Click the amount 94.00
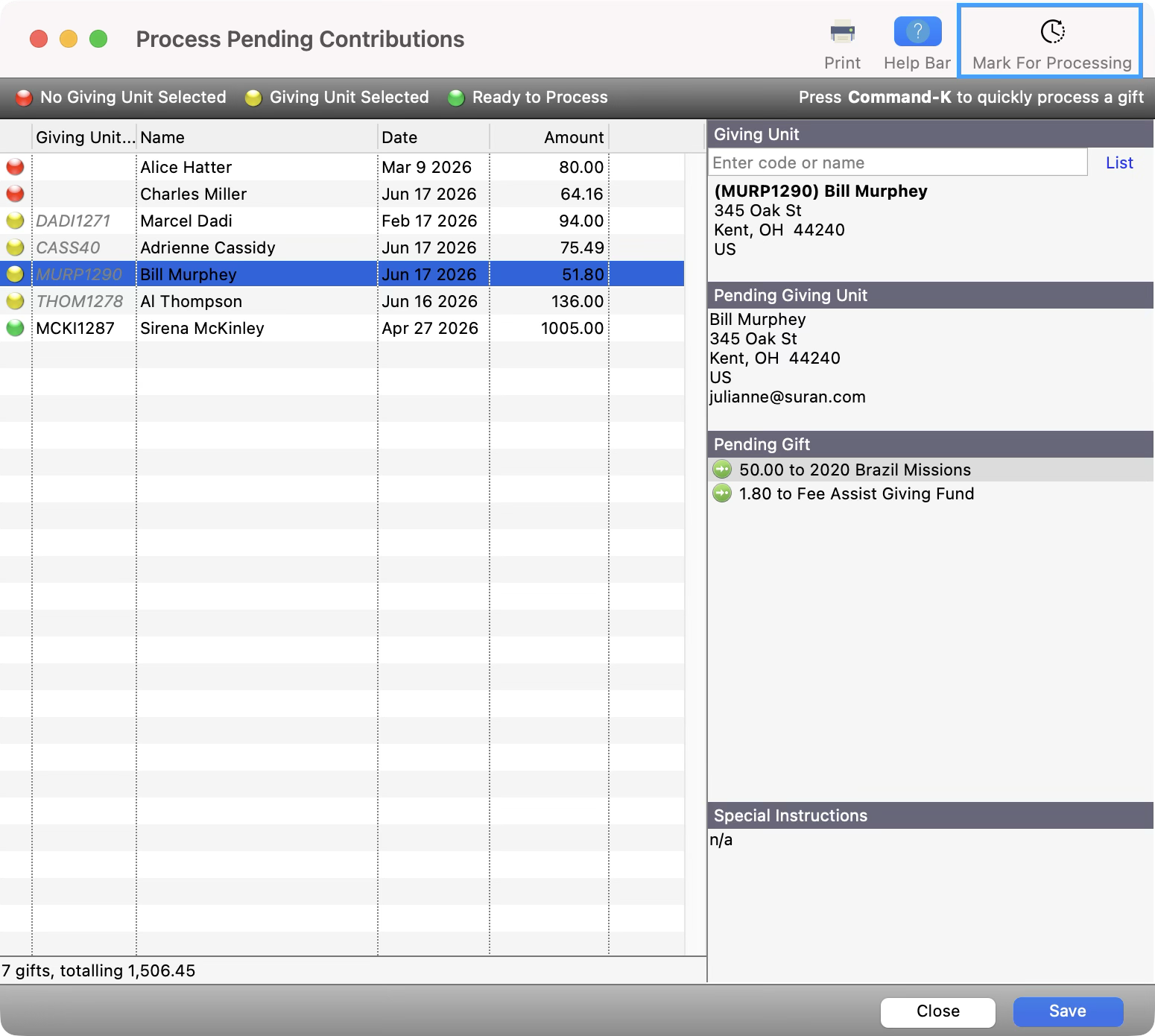 click(x=581, y=221)
